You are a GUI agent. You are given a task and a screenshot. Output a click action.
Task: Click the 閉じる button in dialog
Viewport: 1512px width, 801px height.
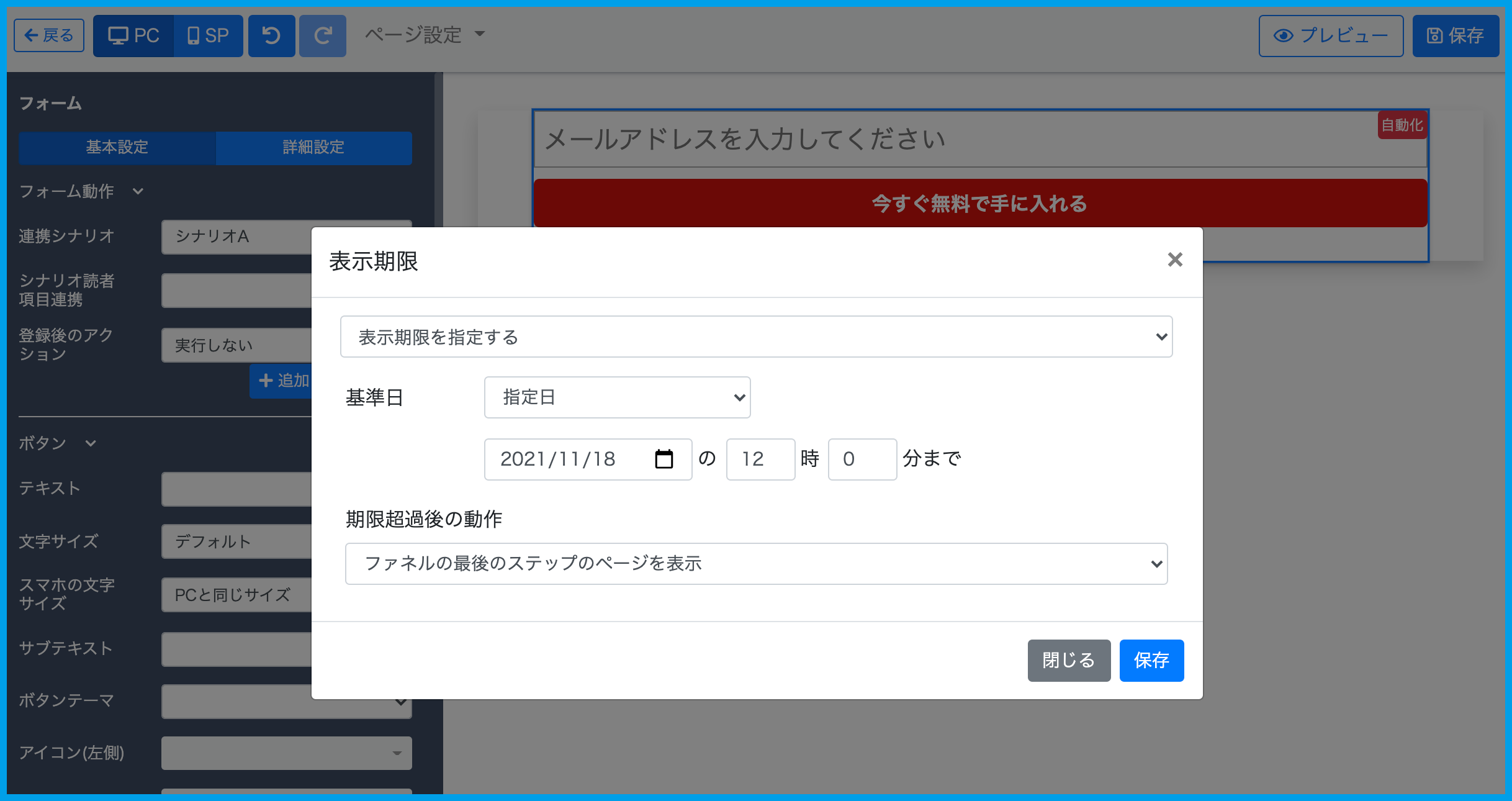tap(1068, 660)
